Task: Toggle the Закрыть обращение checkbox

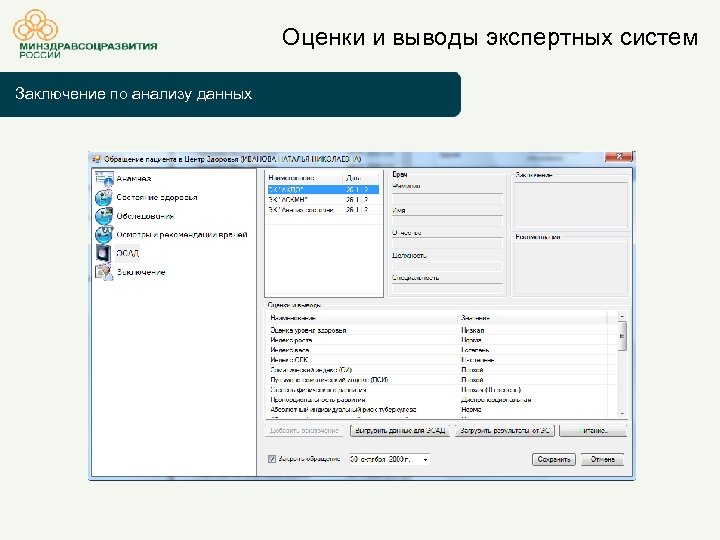Action: pos(272,459)
